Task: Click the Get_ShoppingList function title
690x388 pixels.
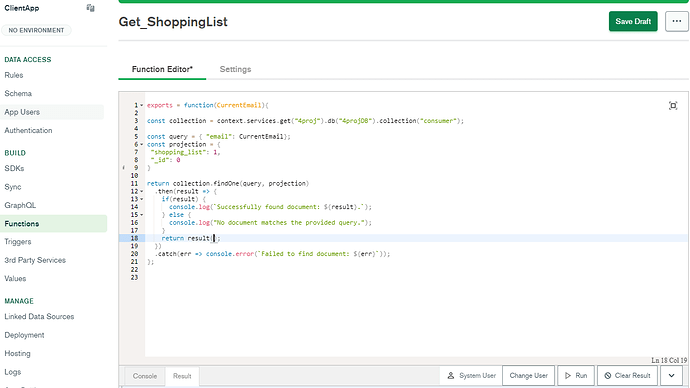Action: click(x=173, y=22)
